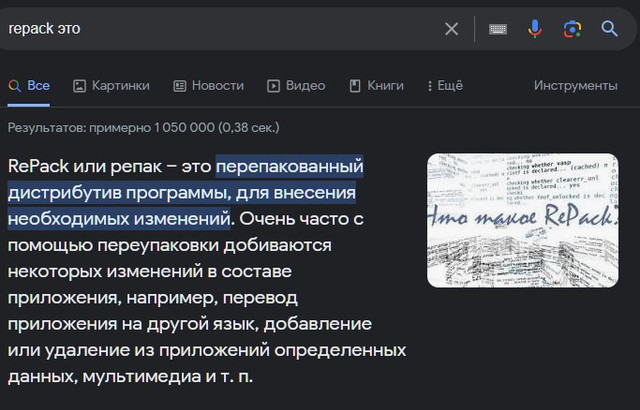This screenshot has width=640, height=410.
Task: Switch to the Новости tab label
Action: click(x=217, y=86)
